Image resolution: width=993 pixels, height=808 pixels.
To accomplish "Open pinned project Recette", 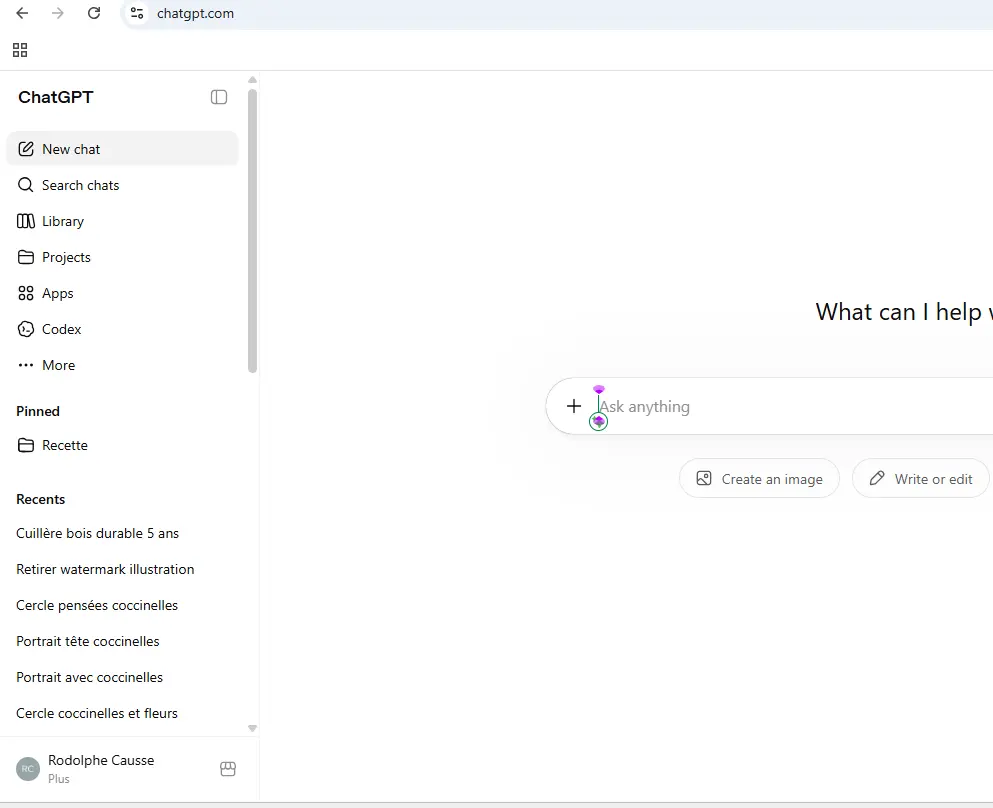I will 122,445.
